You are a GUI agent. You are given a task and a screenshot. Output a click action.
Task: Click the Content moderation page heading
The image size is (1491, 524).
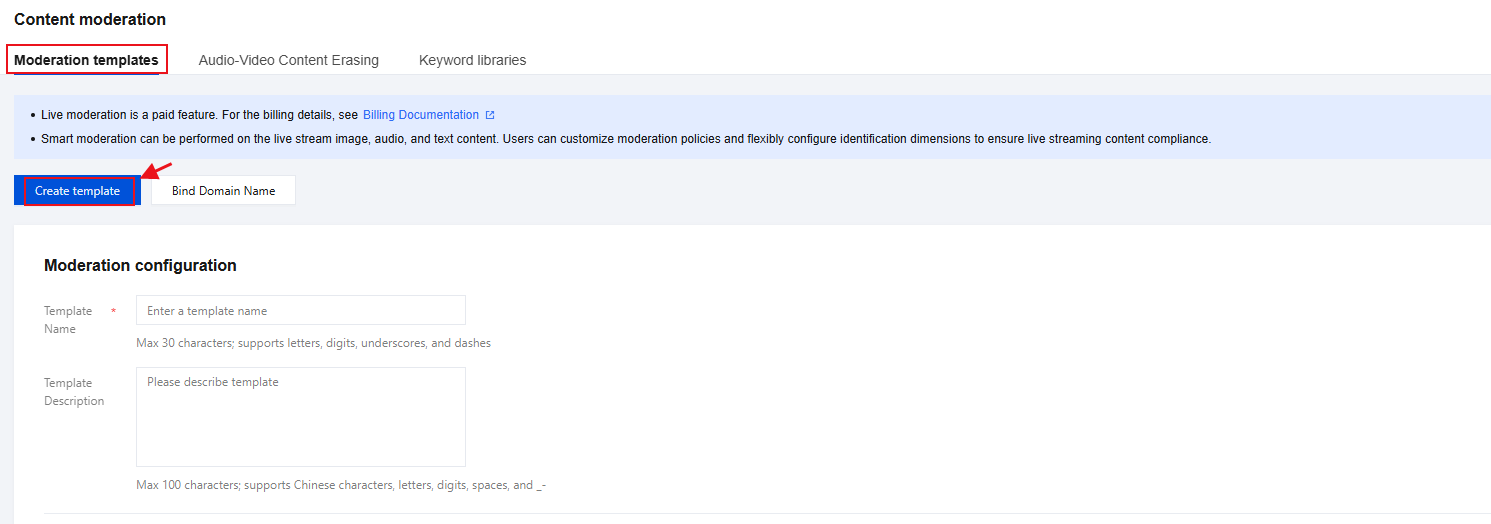(90, 19)
